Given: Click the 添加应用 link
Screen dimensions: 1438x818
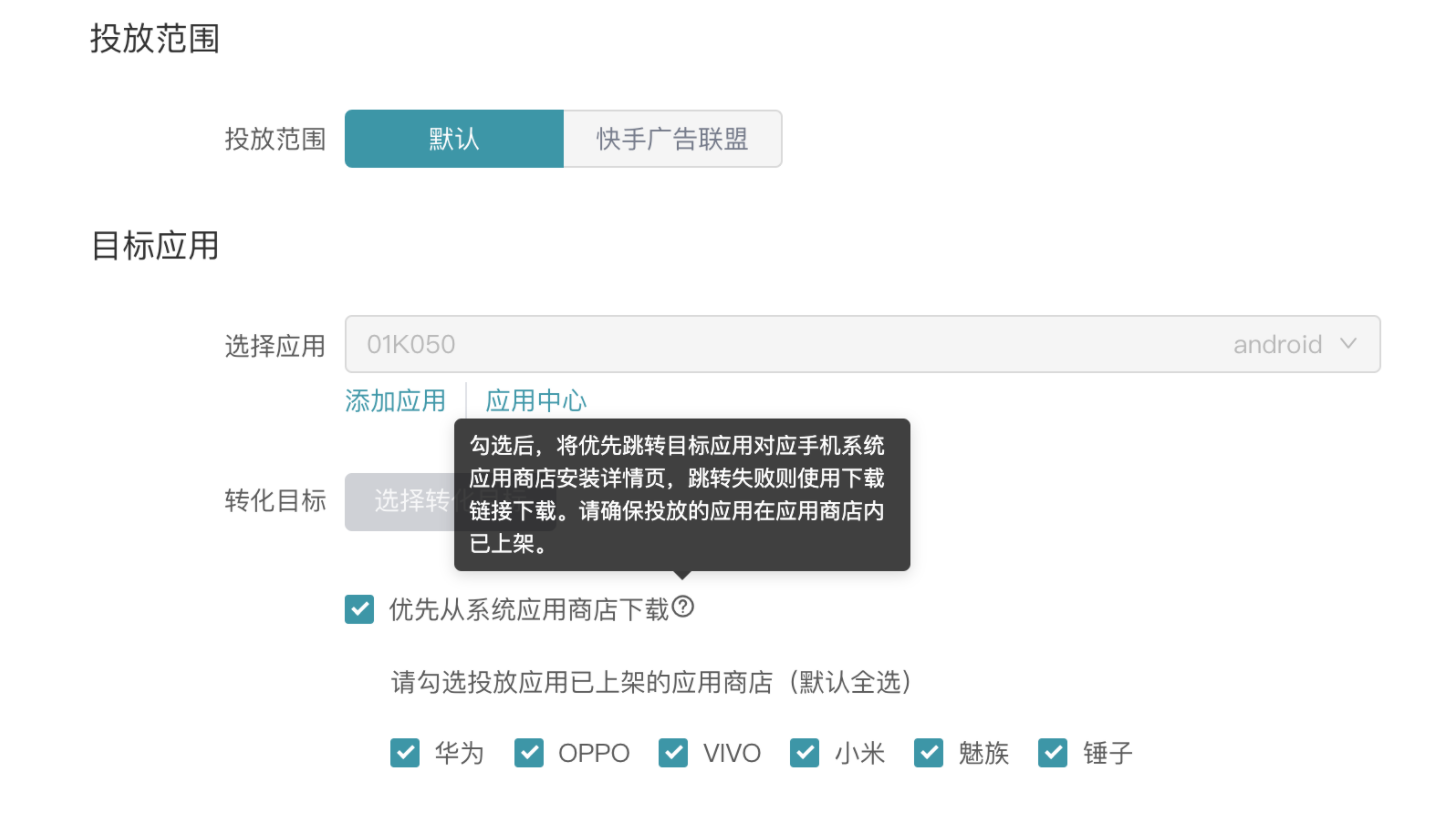Looking at the screenshot, I should tap(396, 399).
